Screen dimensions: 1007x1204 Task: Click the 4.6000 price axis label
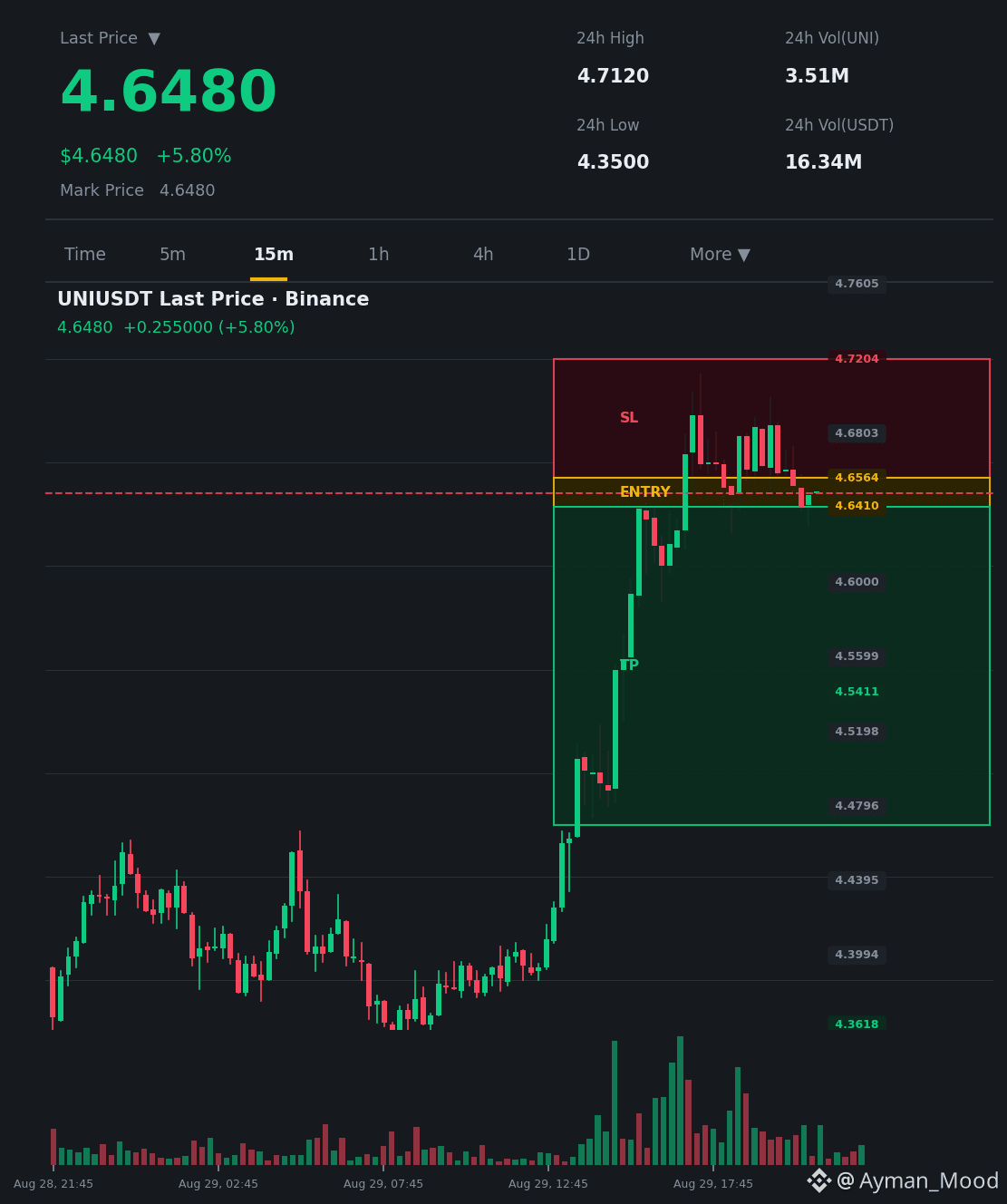[x=857, y=582]
